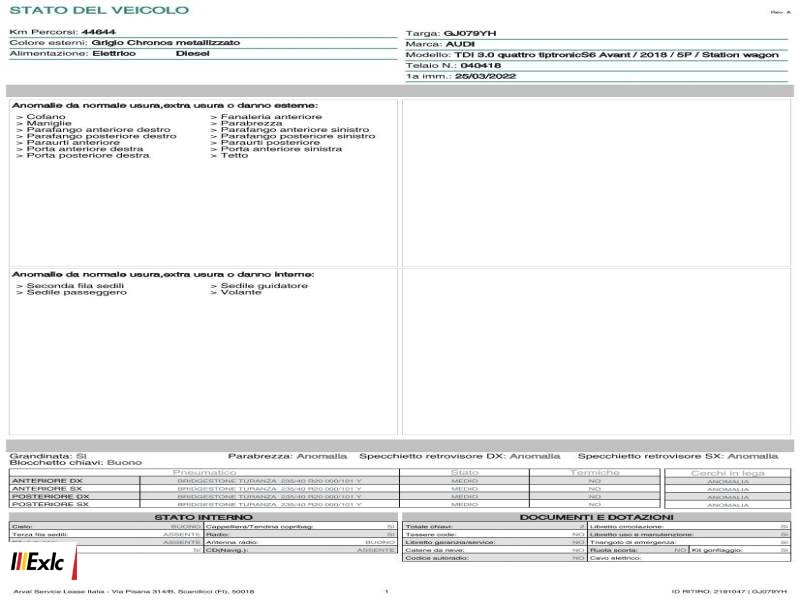This screenshot has width=800, height=600.
Task: Click the Arval Service Lease Italia footer address
Action: (134, 592)
